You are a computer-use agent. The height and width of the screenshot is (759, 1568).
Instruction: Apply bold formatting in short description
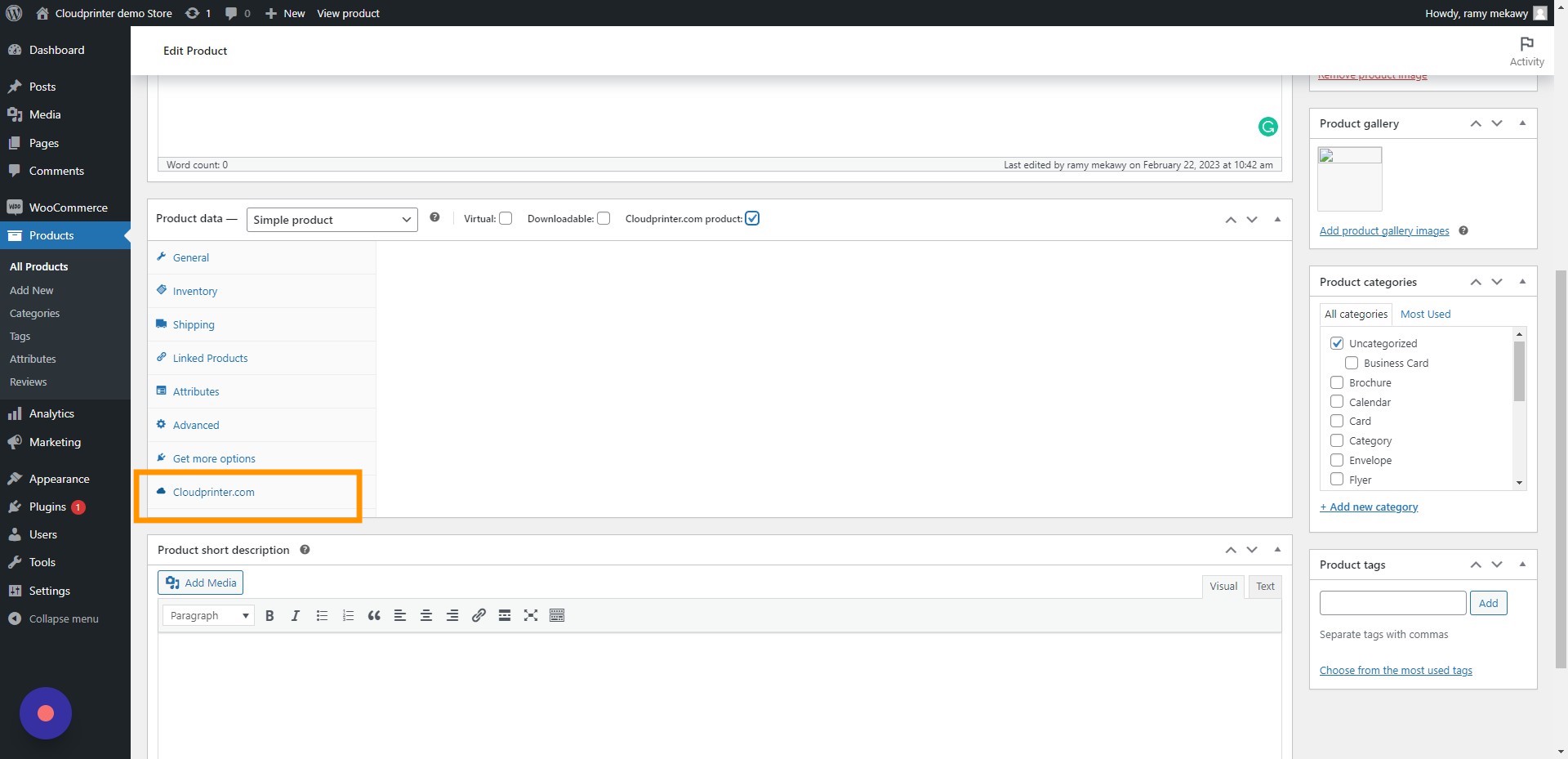(x=269, y=615)
